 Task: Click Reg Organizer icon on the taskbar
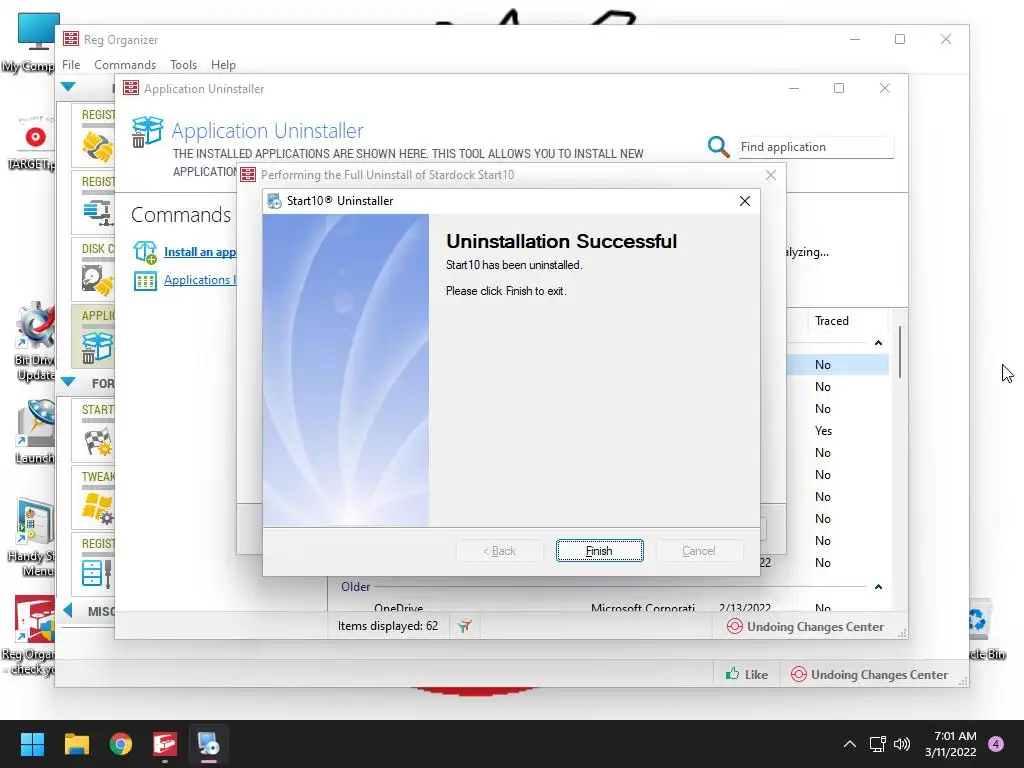coord(165,744)
